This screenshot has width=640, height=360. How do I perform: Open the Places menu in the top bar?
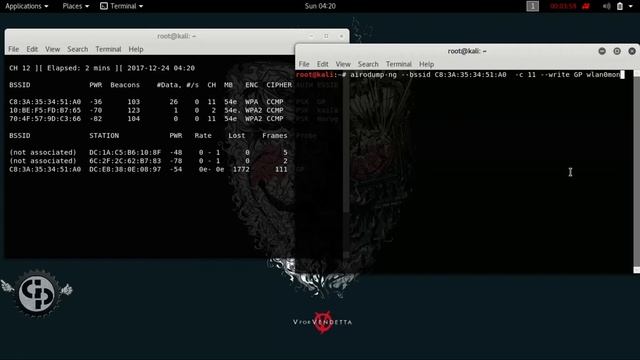[76, 6]
